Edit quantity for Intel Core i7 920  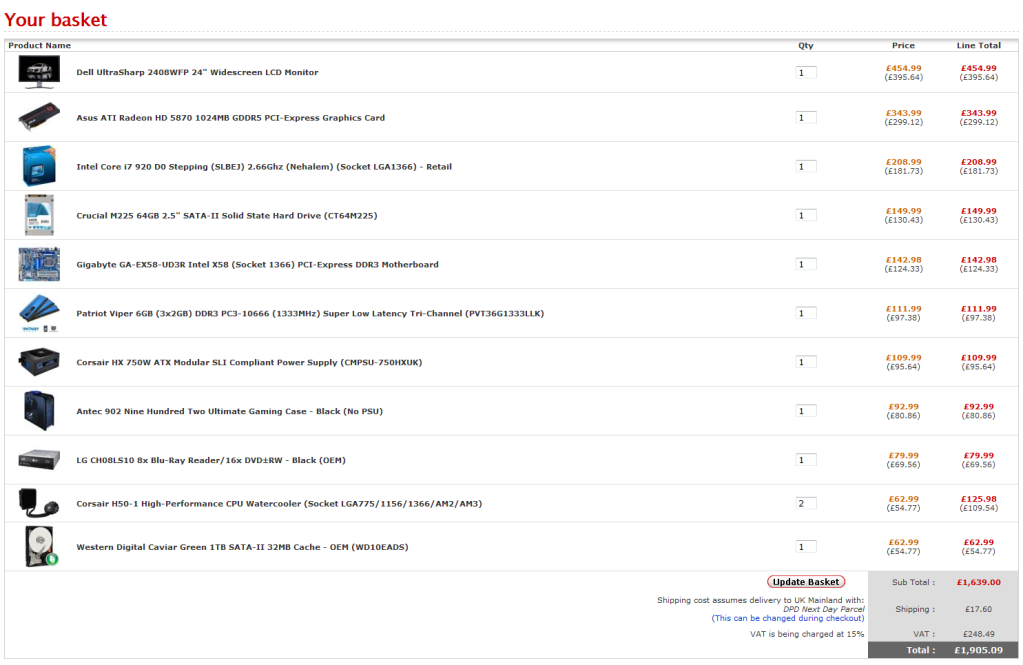[x=806, y=166]
